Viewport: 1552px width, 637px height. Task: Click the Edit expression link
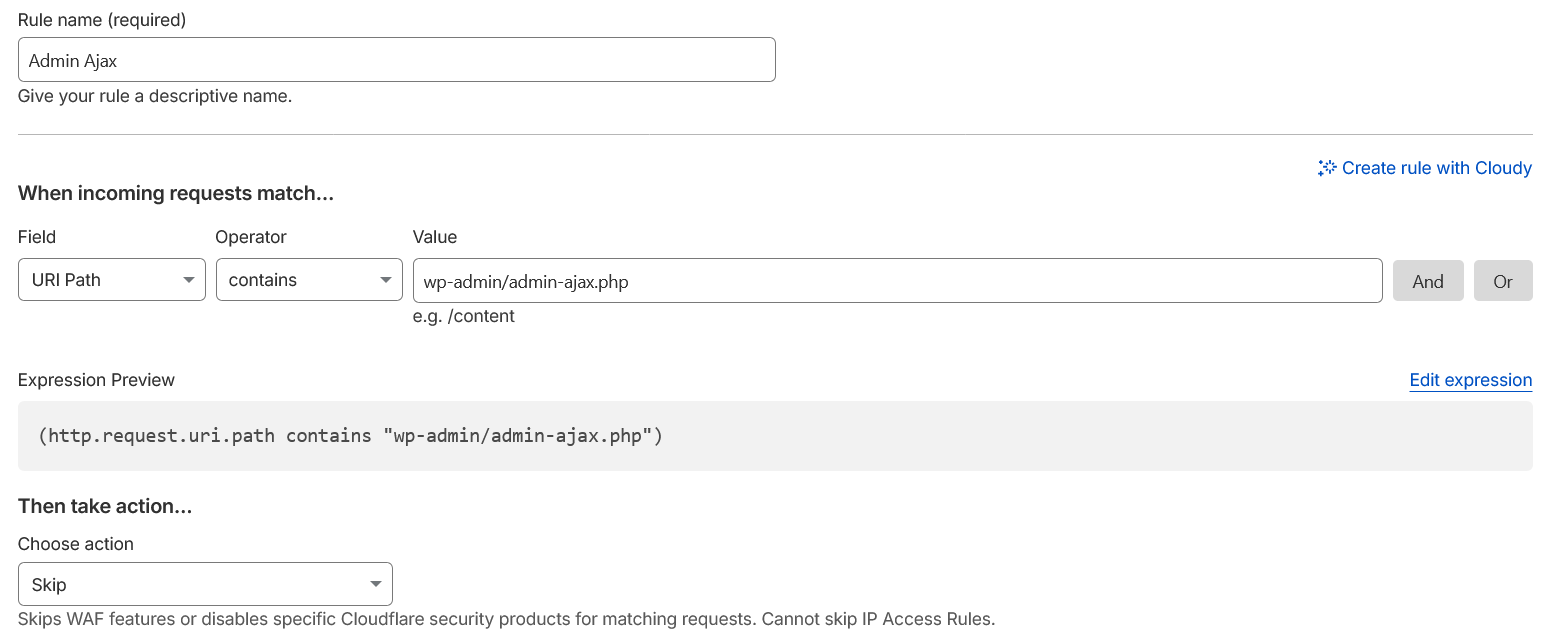tap(1470, 380)
